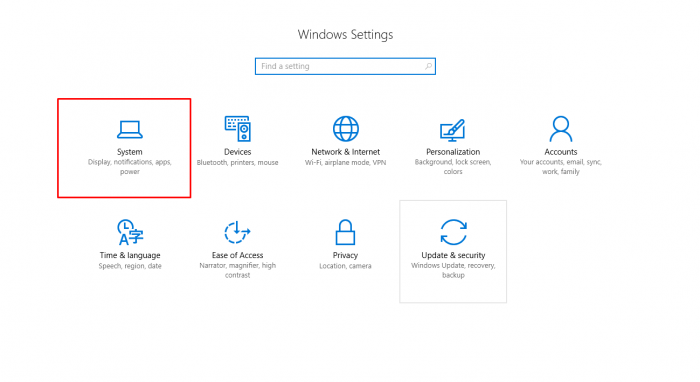The width and height of the screenshot is (700, 382).
Task: Click 'Narrator, magnifier, high contrast' description
Action: (x=238, y=270)
